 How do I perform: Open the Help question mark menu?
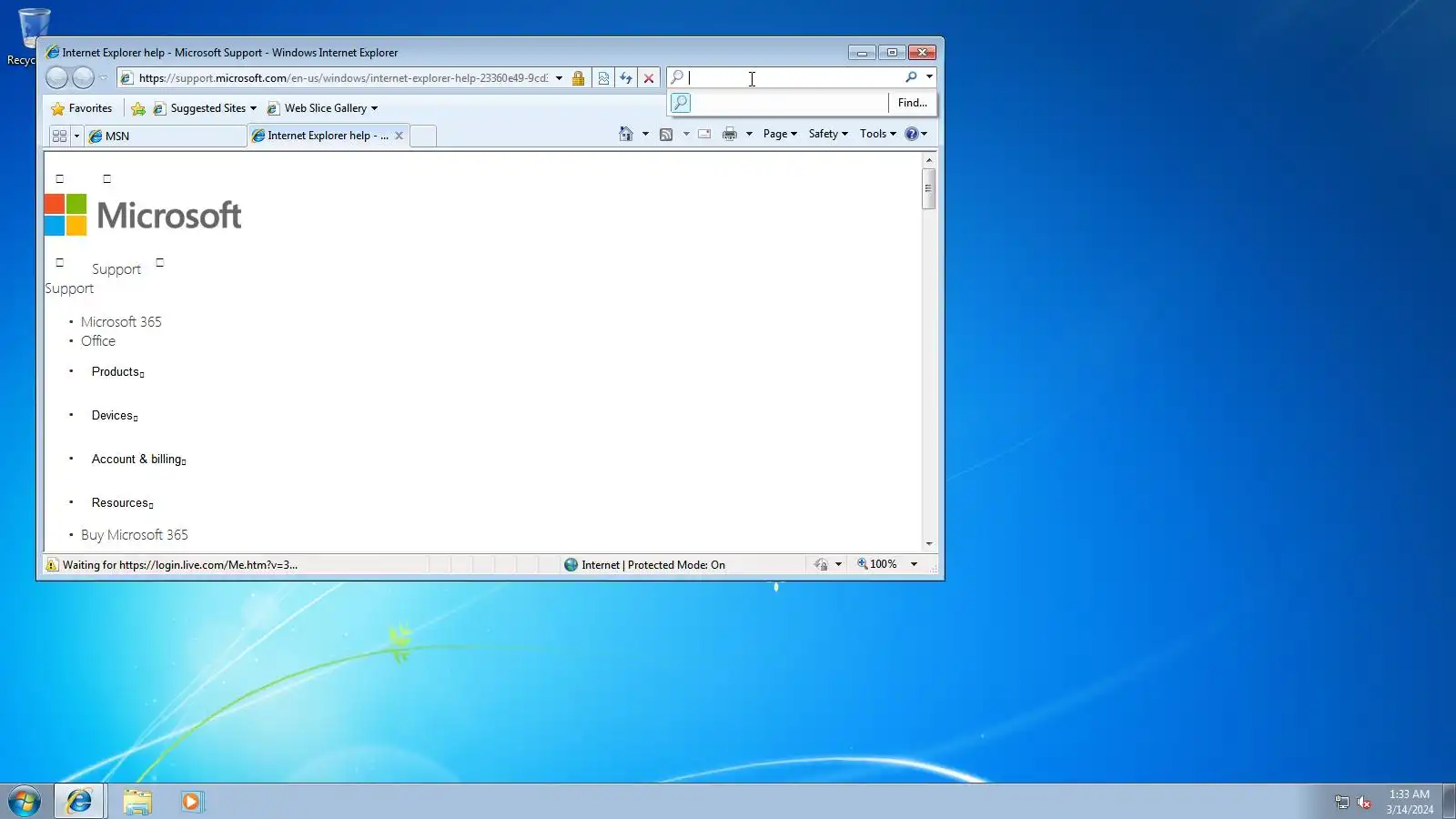pyautogui.click(x=915, y=134)
